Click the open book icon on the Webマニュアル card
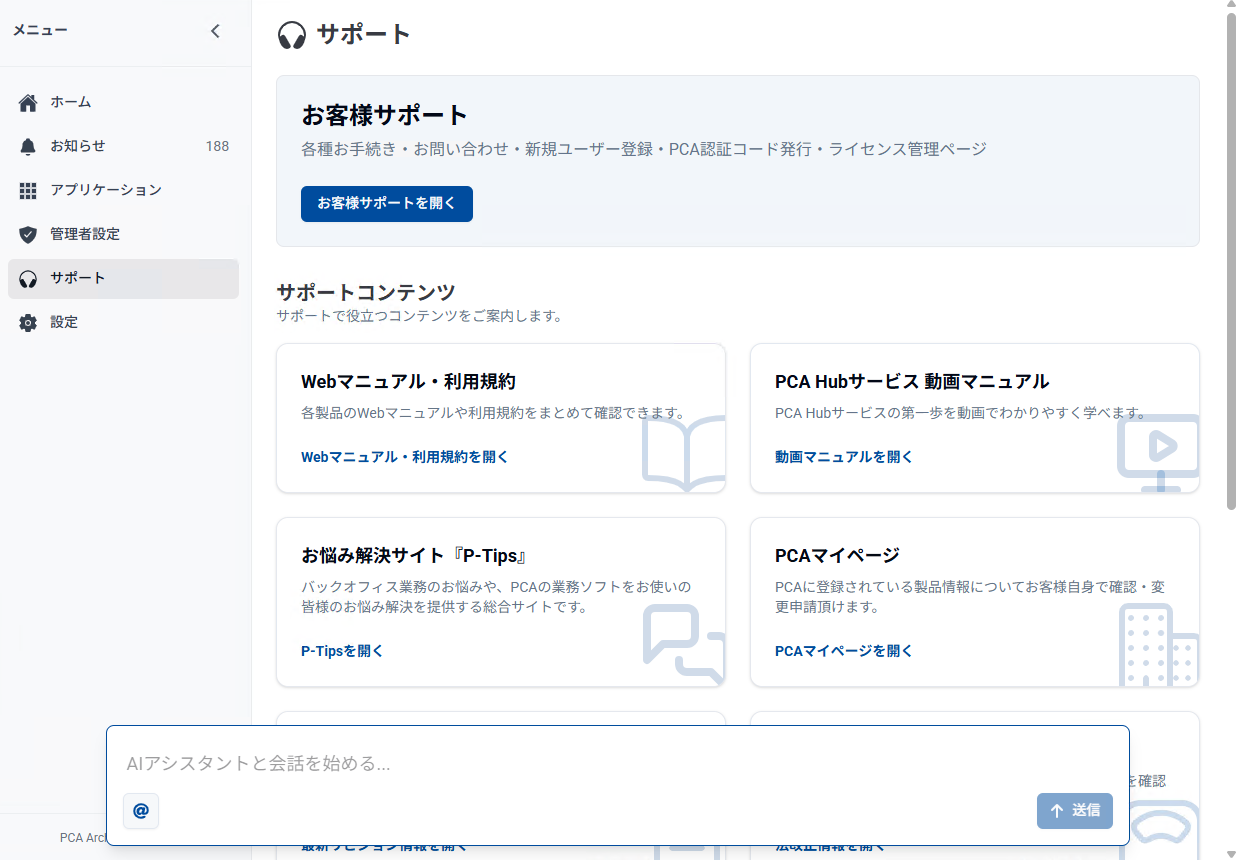This screenshot has height=860, width=1236. point(684,454)
